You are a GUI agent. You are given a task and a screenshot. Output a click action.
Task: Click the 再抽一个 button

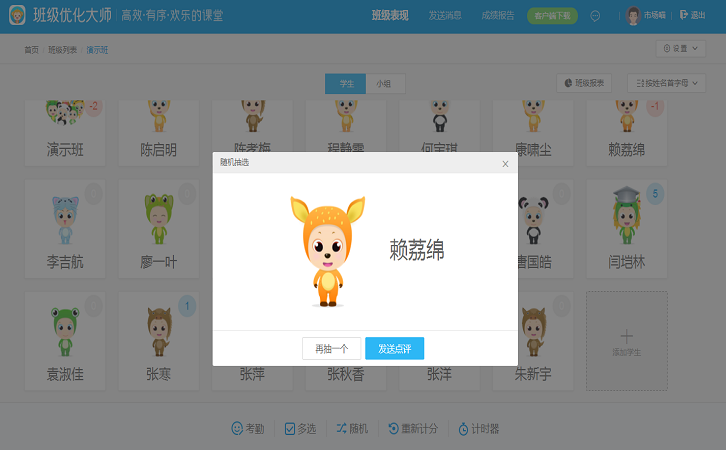click(331, 348)
